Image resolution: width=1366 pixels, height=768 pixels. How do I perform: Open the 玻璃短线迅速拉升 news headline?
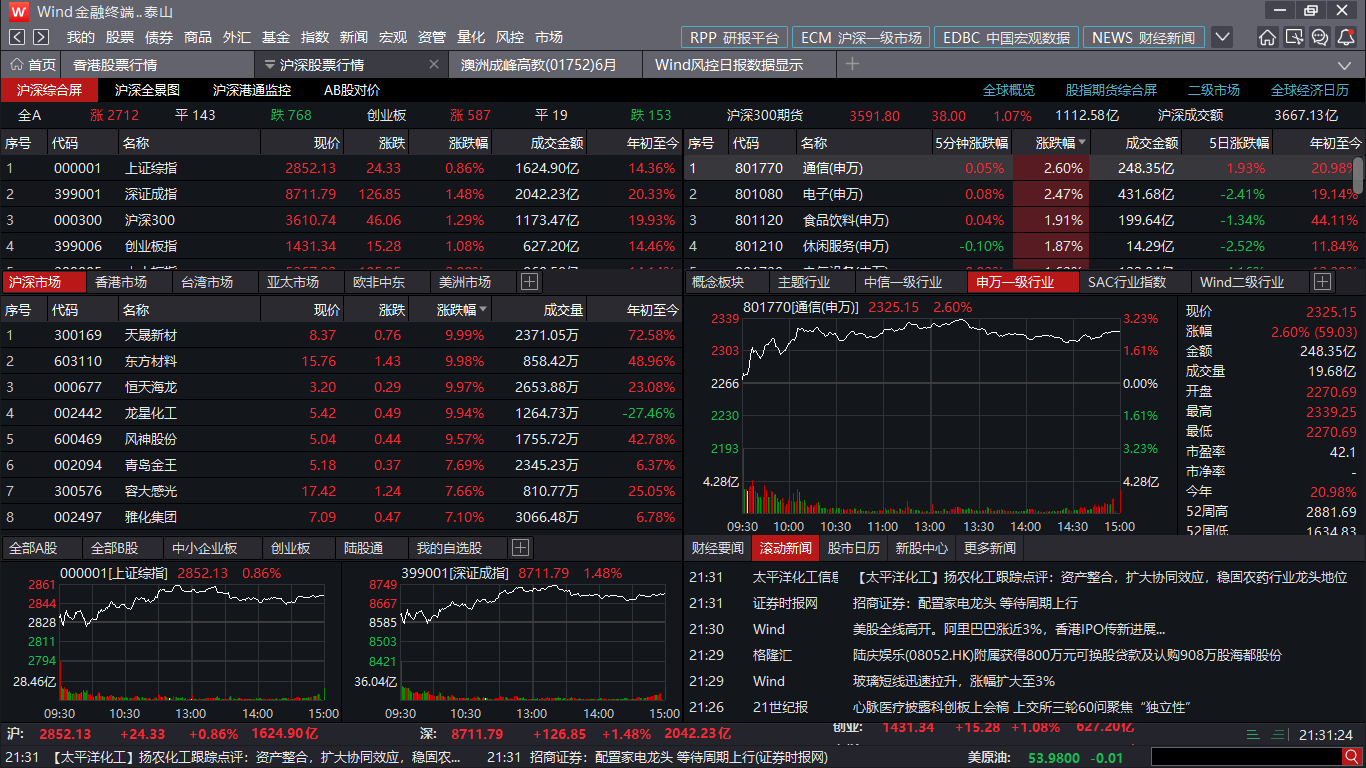pyautogui.click(x=953, y=681)
